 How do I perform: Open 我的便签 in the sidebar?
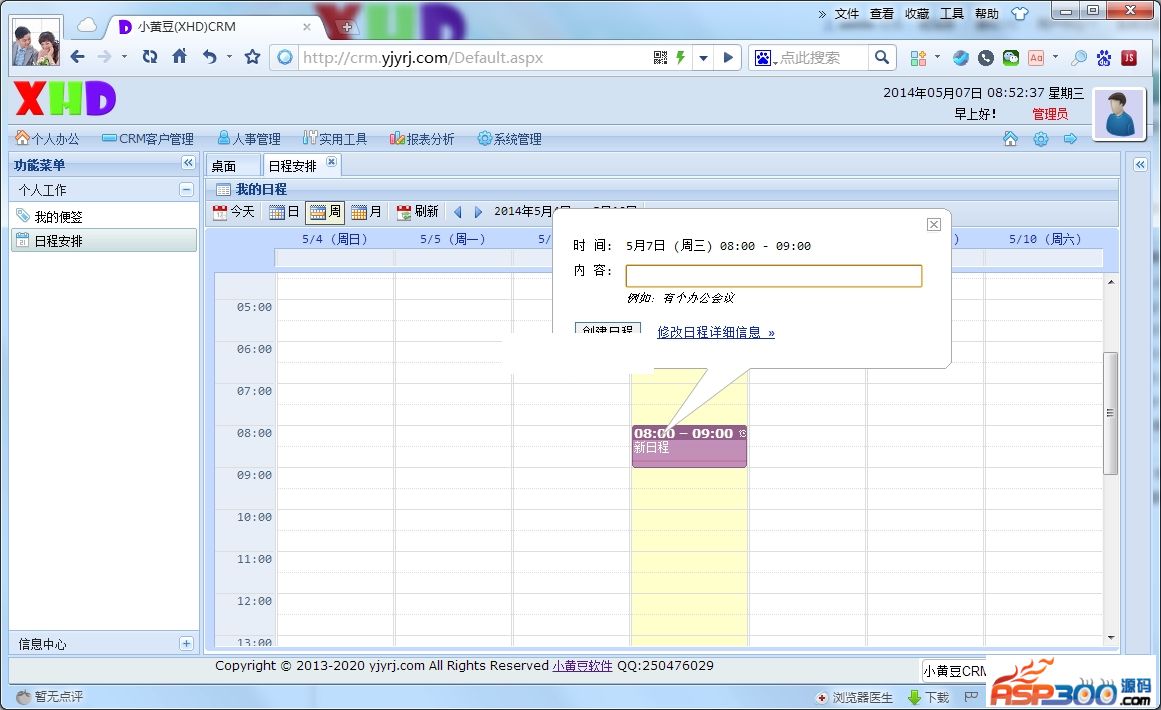pyautogui.click(x=58, y=216)
